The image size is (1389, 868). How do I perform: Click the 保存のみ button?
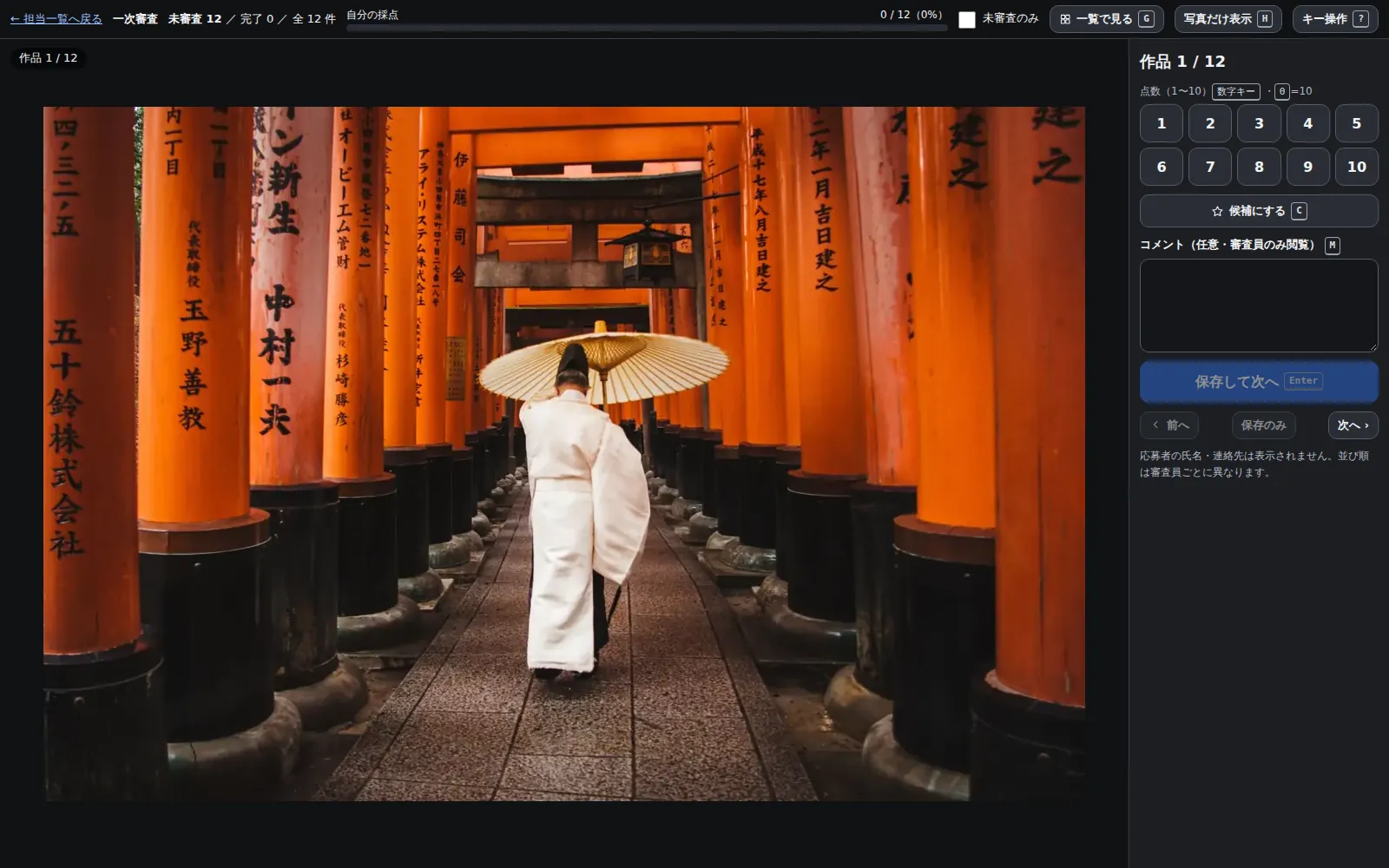coord(1263,425)
